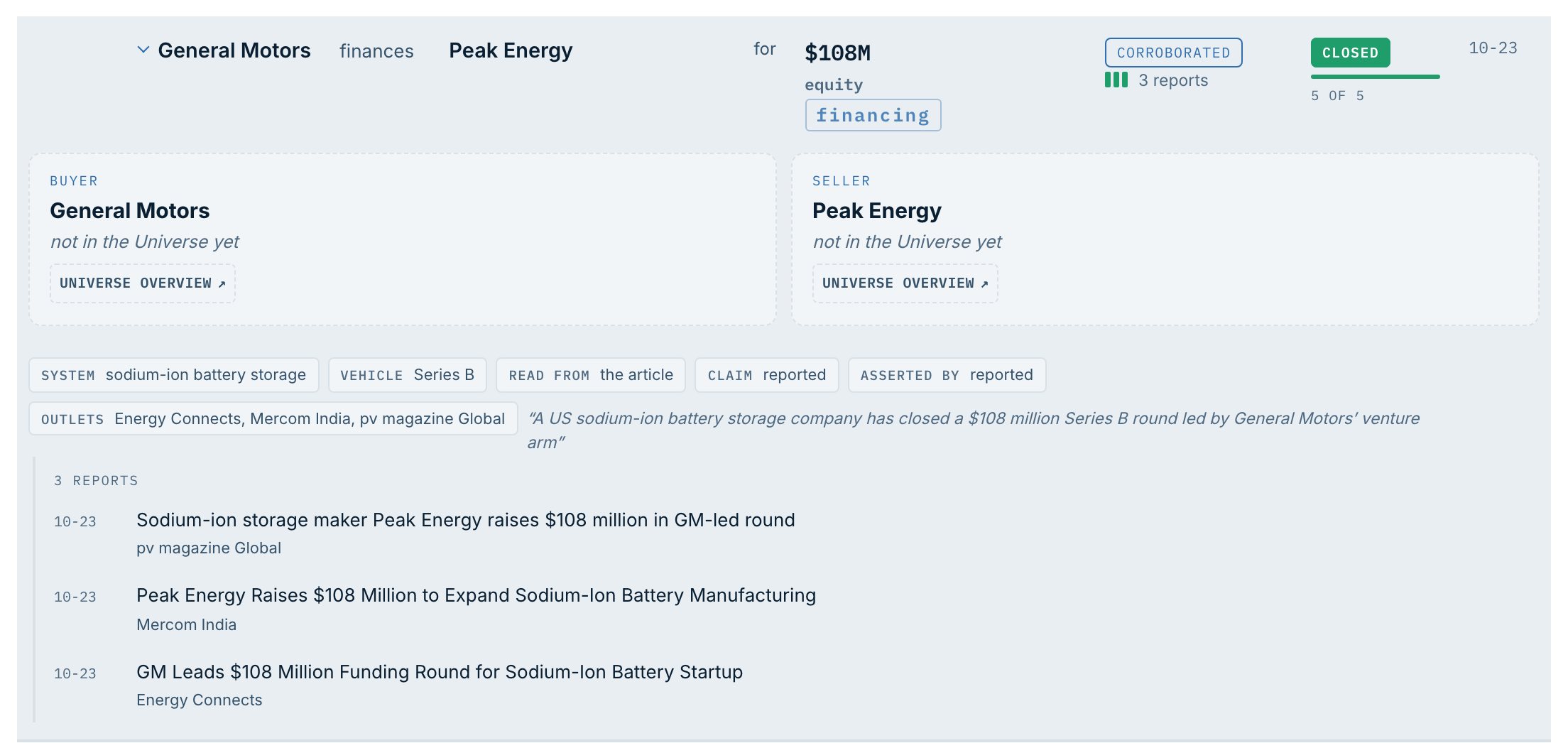Click the OUTLETS list chip
Viewport: 1568px width, 743px height.
click(273, 419)
